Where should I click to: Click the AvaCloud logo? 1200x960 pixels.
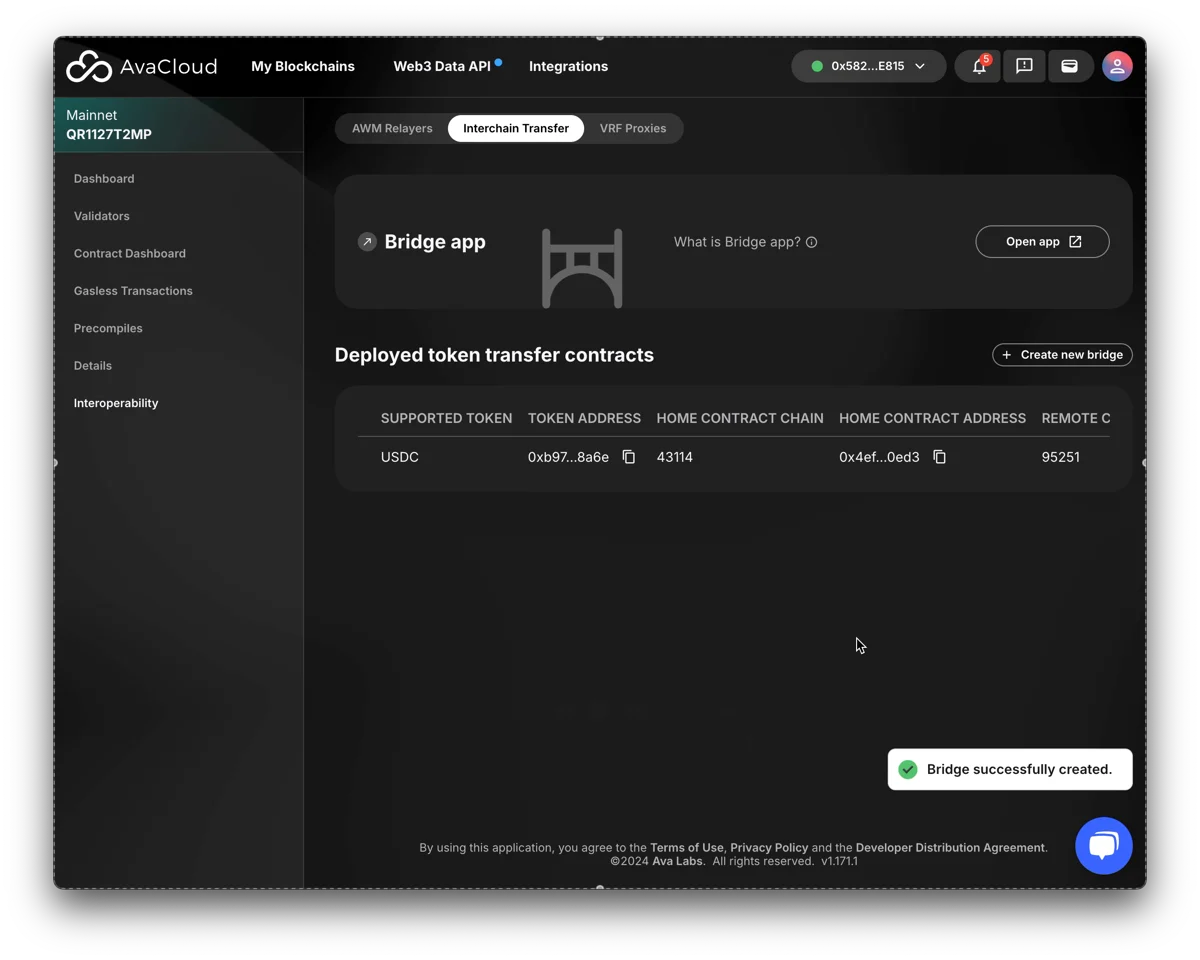[141, 67]
